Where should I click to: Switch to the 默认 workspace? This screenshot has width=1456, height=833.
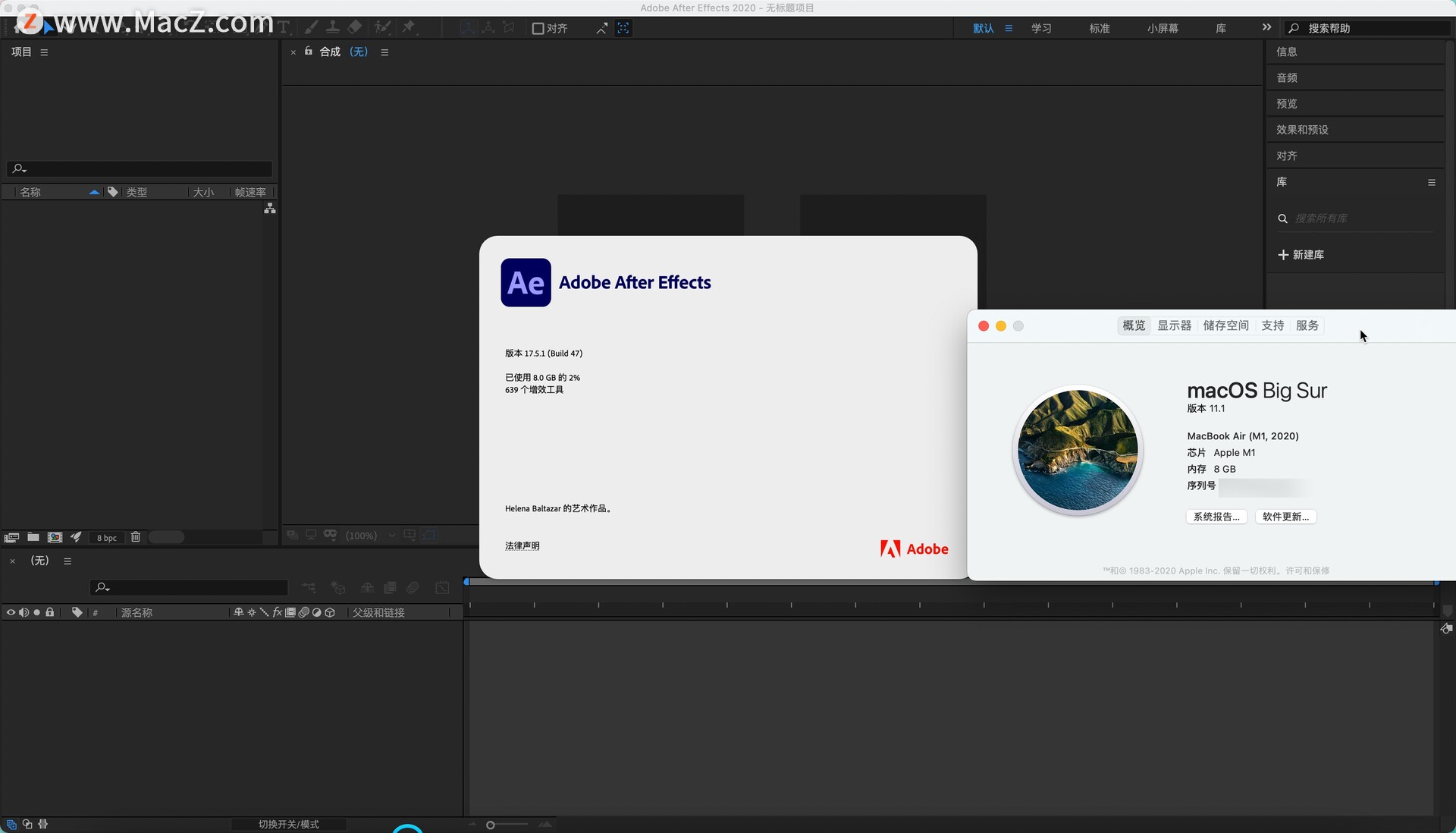coord(984,28)
